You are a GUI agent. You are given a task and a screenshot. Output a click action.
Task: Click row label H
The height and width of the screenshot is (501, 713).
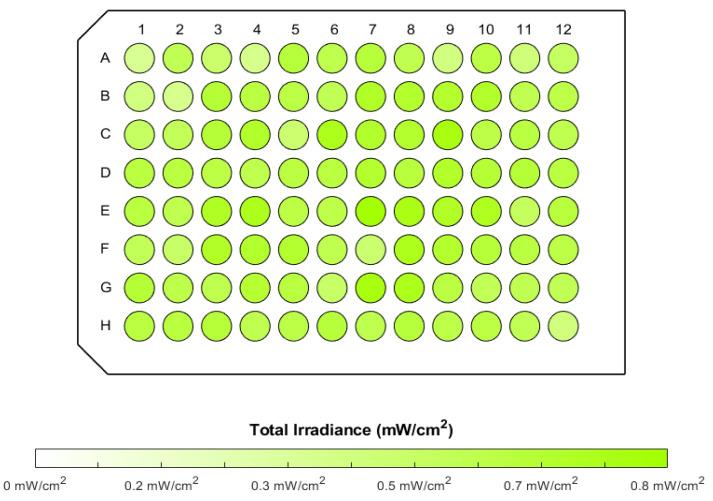tap(104, 325)
